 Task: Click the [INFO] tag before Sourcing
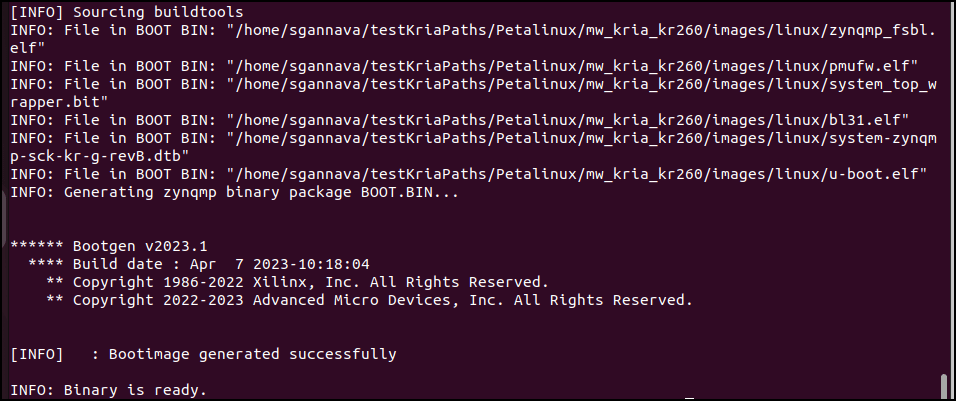point(37,12)
